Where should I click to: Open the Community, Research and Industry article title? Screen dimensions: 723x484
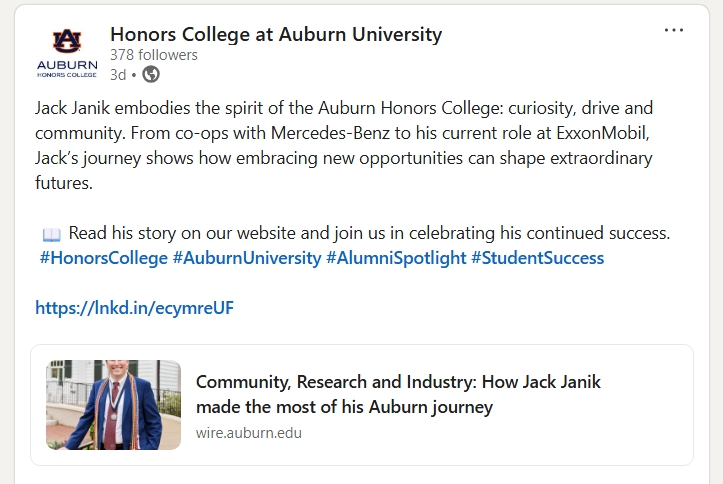(x=398, y=382)
